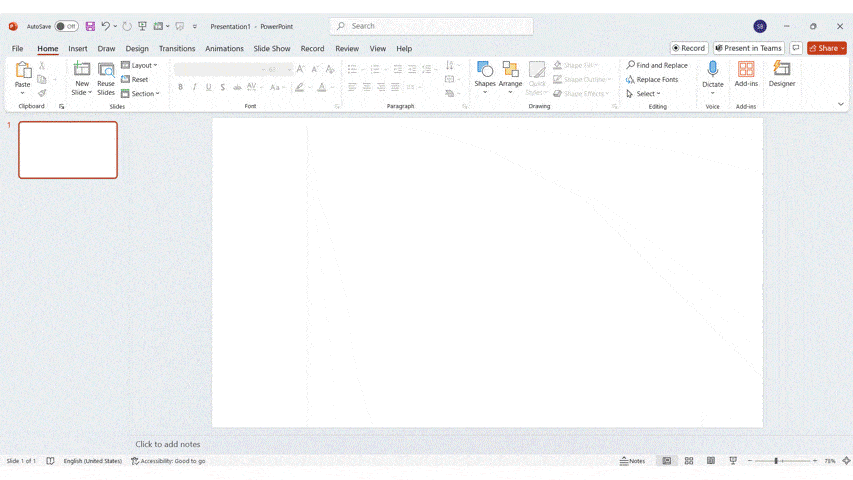The width and height of the screenshot is (853, 480).
Task: Click Present in Teams button
Action: (x=749, y=48)
